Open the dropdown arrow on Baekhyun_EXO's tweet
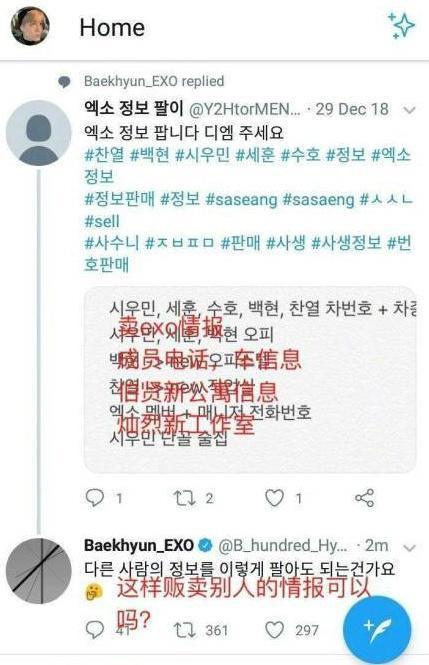The height and width of the screenshot is (665, 429). pos(410,548)
